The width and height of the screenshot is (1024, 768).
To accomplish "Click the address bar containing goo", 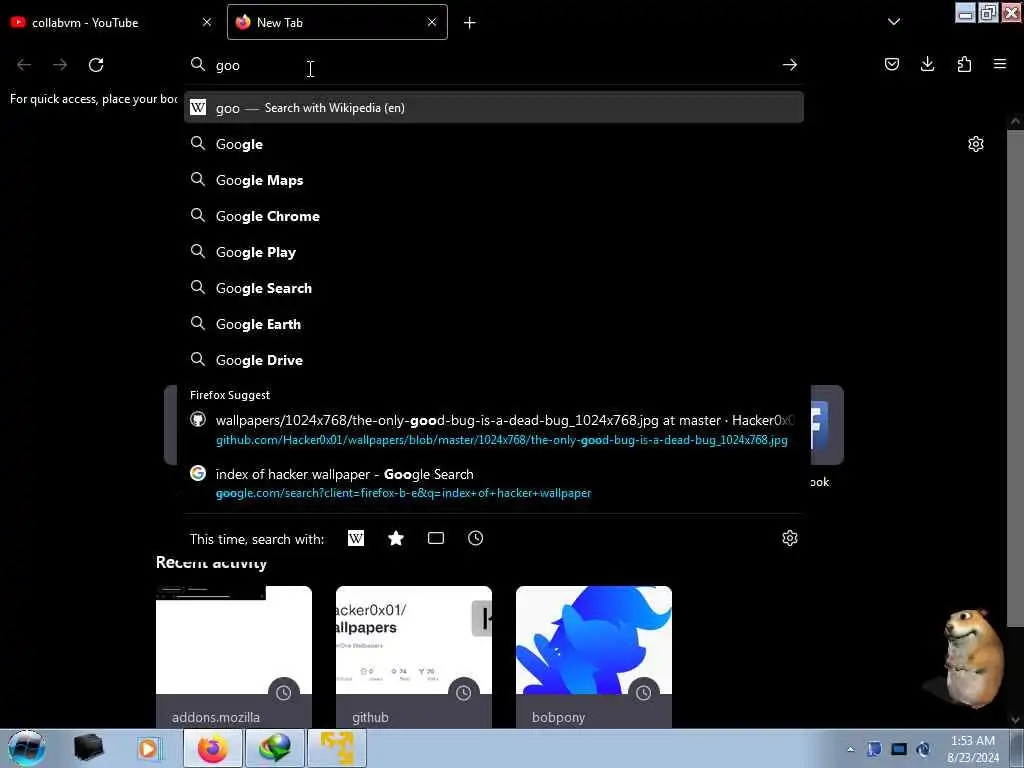I will point(494,65).
